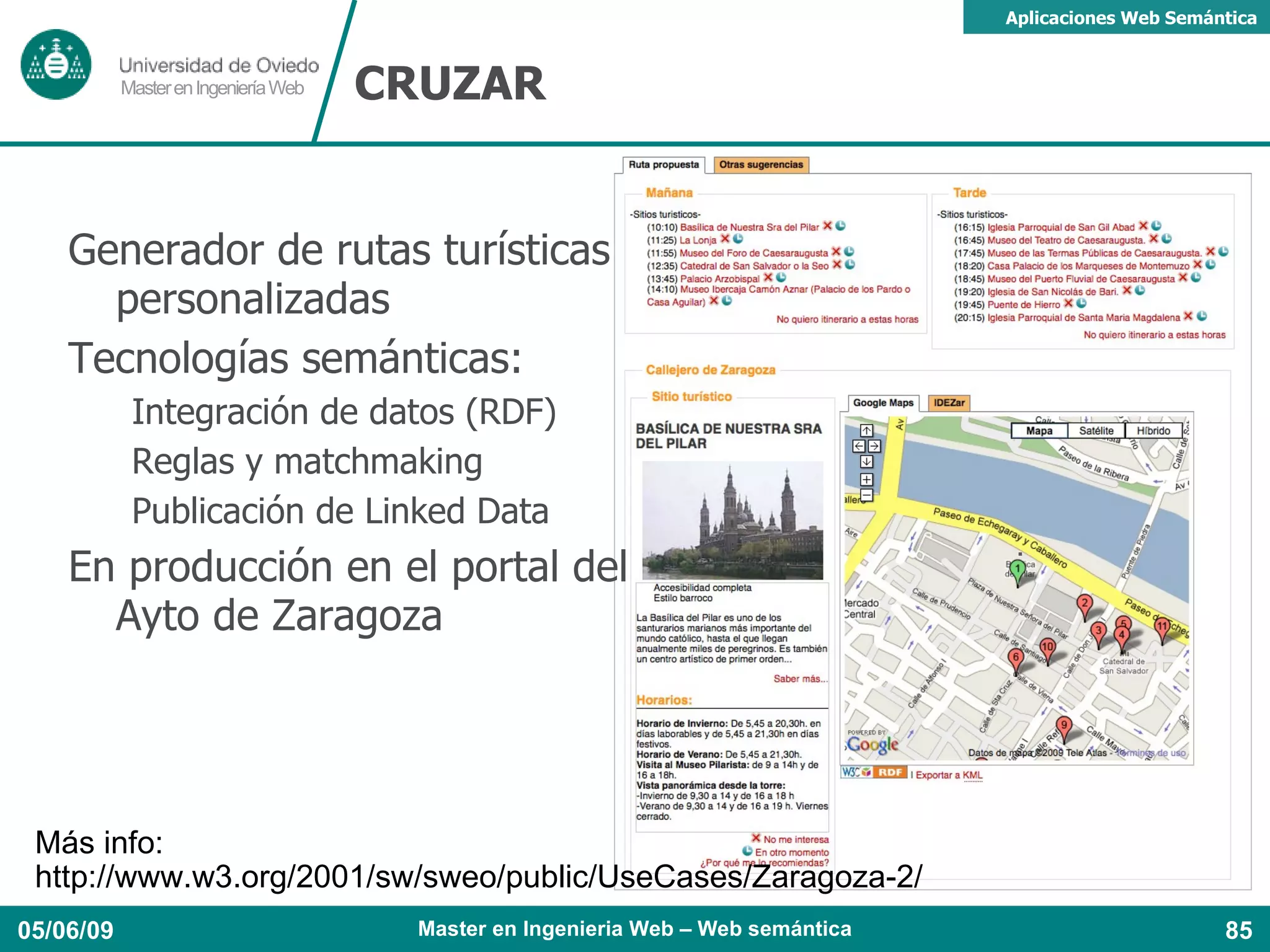Click Exportar a KML link
This screenshot has height=952, width=1270.
949,775
